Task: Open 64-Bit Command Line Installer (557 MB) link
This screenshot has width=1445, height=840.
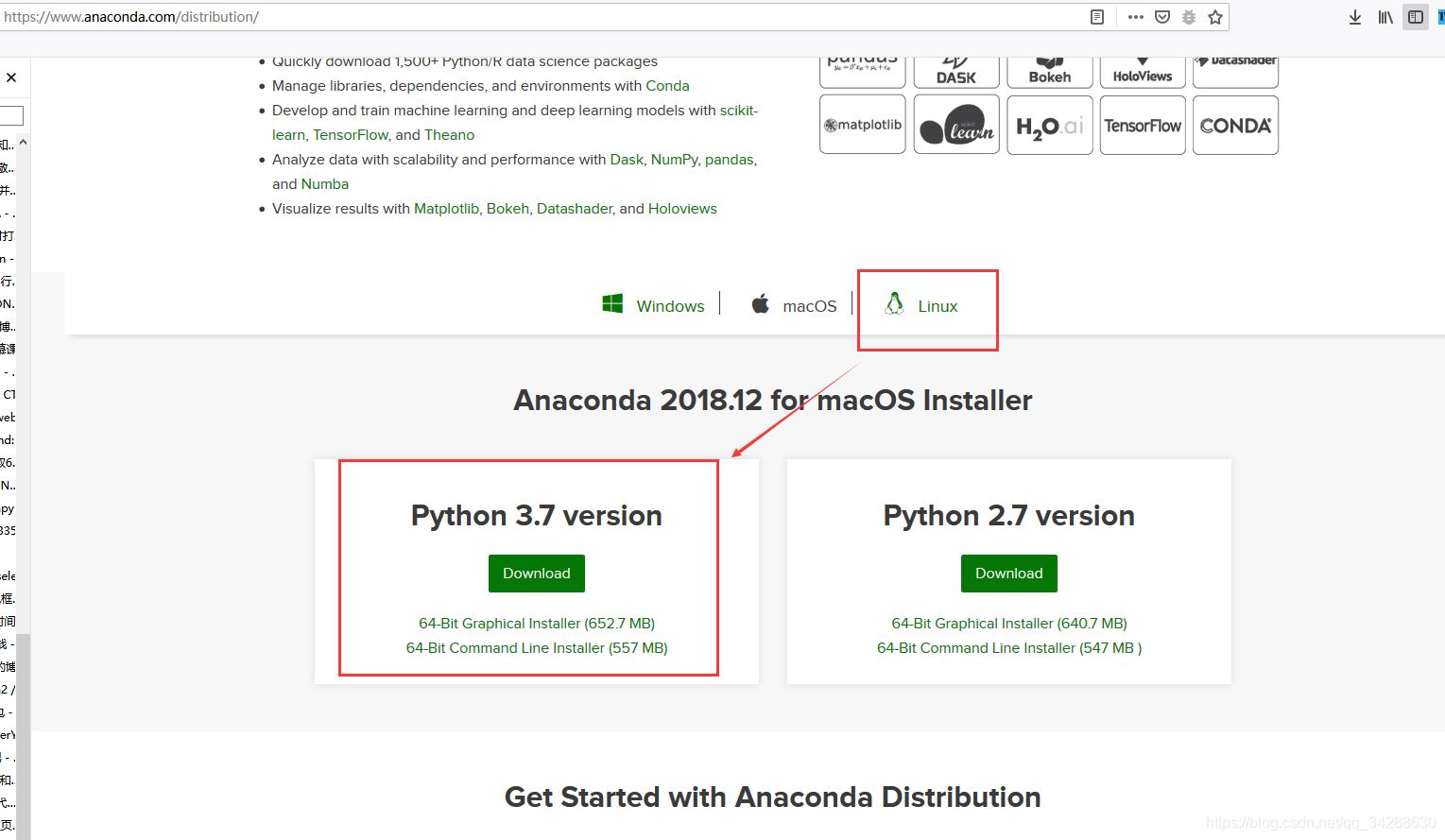Action: tap(537, 648)
